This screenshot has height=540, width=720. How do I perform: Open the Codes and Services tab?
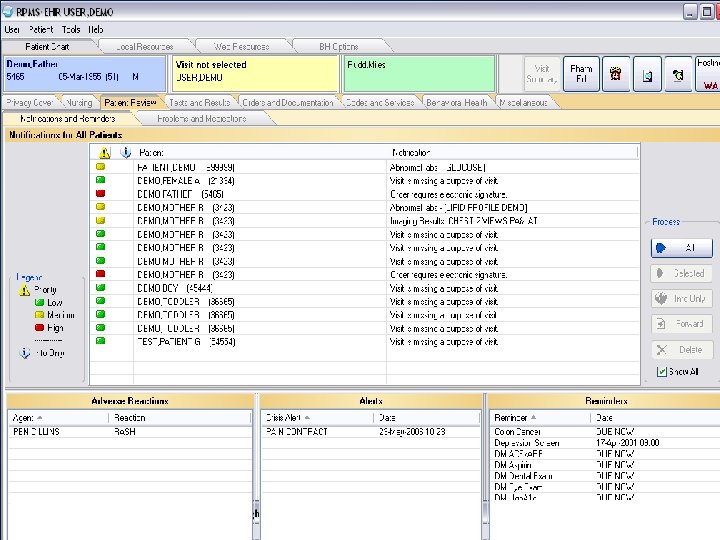tap(380, 103)
